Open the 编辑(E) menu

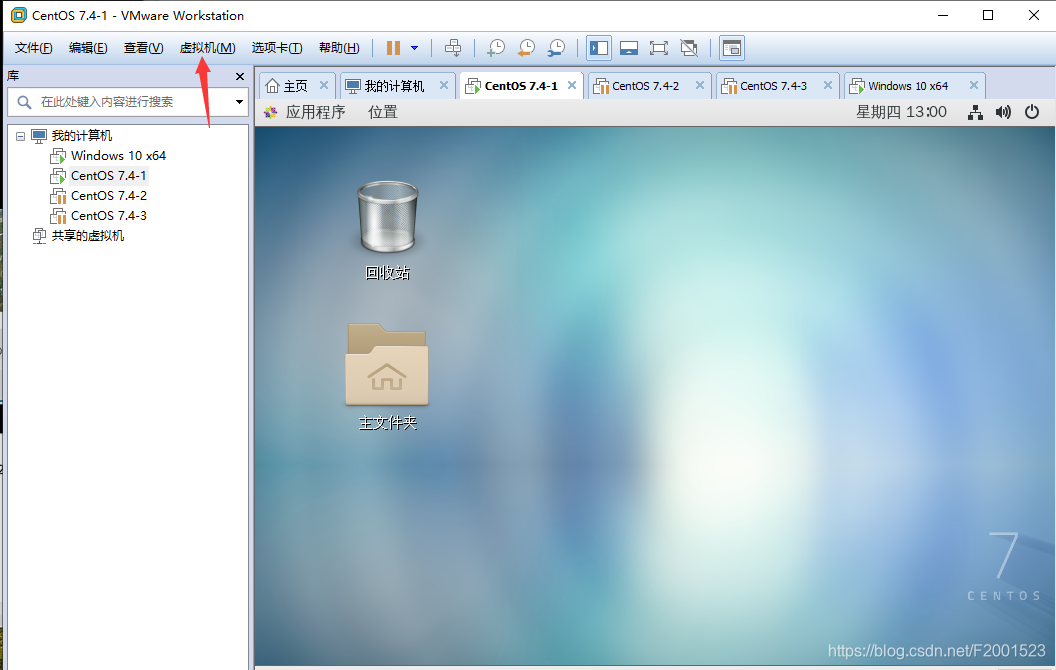tap(88, 48)
